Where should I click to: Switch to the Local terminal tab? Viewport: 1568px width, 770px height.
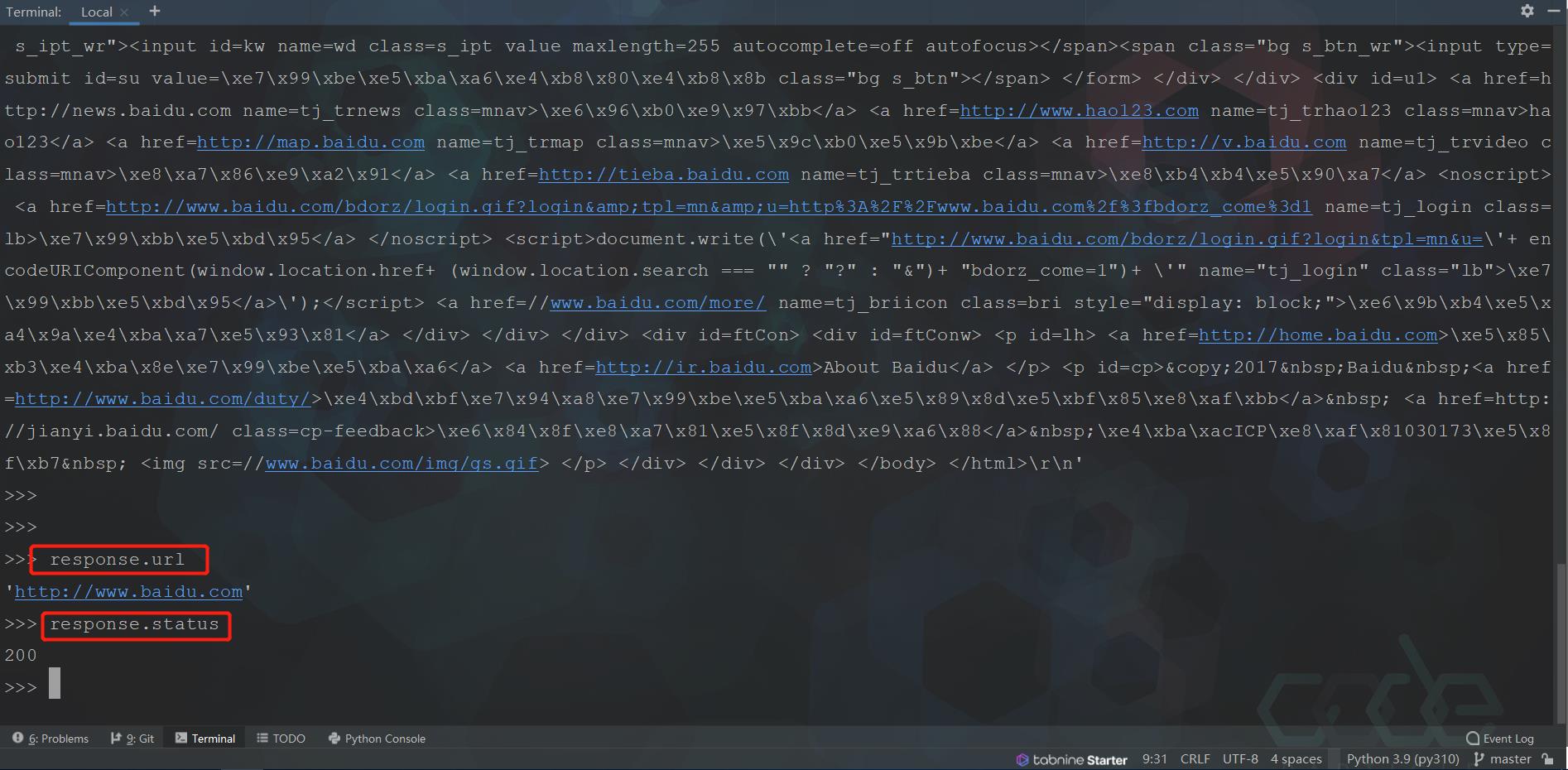[96, 12]
